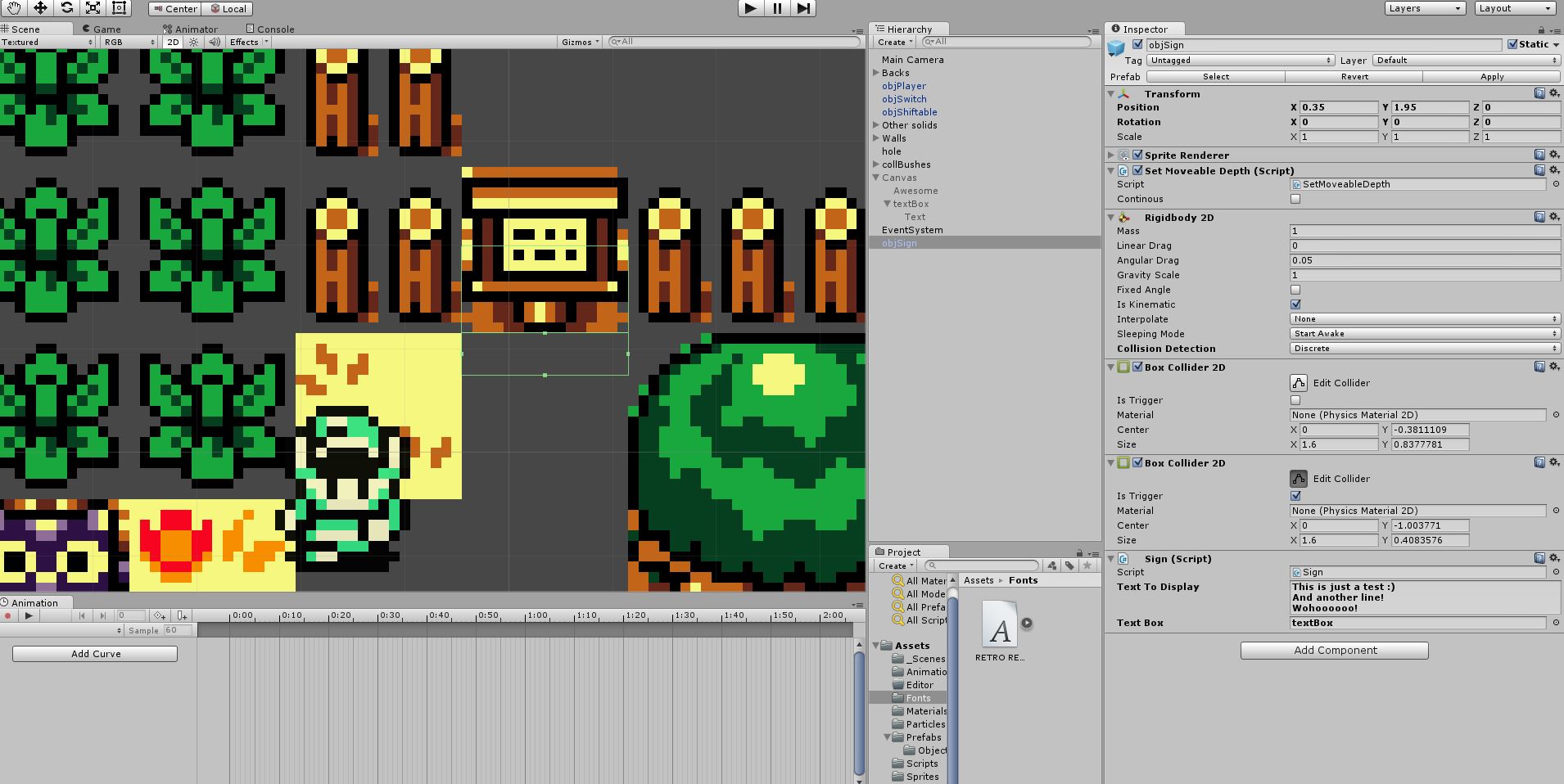
Task: Select the Scale tool
Action: (x=92, y=9)
